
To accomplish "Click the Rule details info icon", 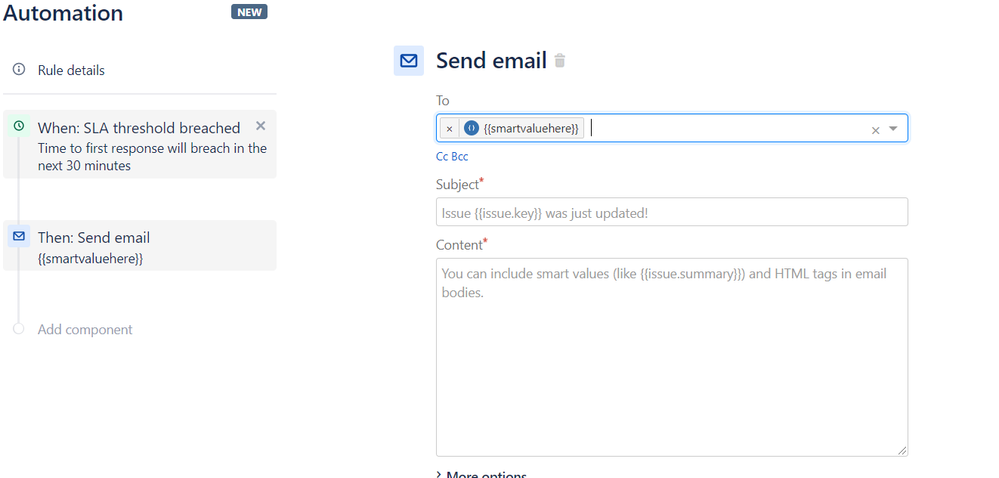I will pyautogui.click(x=19, y=69).
